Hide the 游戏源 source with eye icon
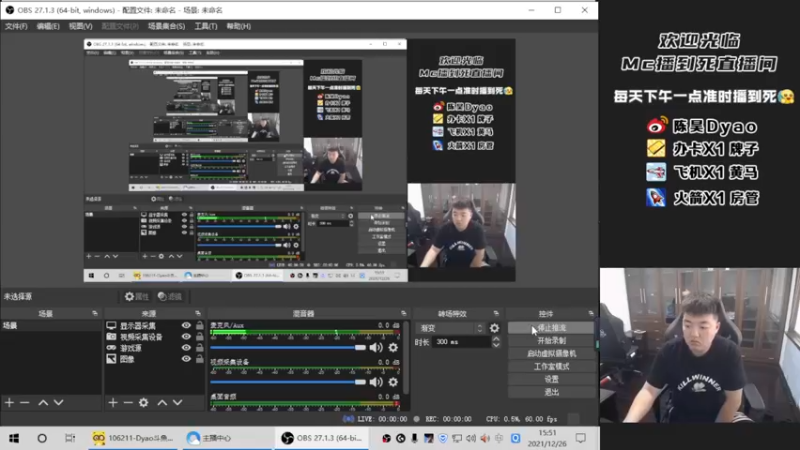800x450 pixels. tap(186, 348)
